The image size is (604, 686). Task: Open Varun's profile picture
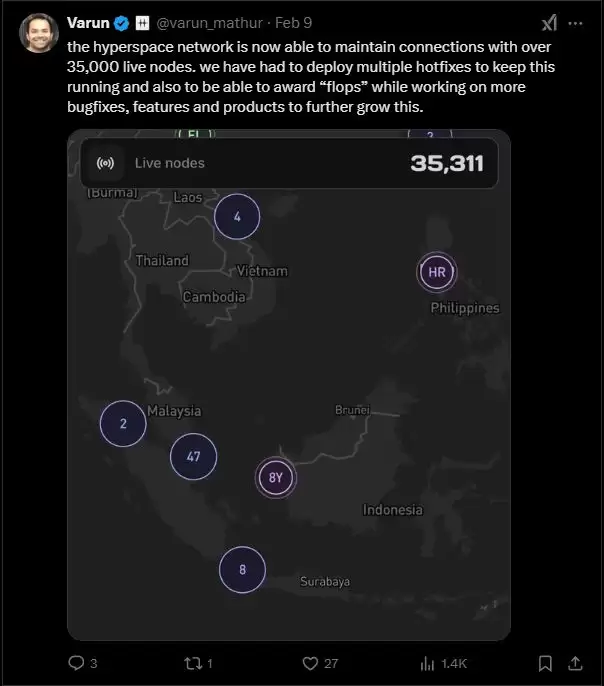pos(38,34)
